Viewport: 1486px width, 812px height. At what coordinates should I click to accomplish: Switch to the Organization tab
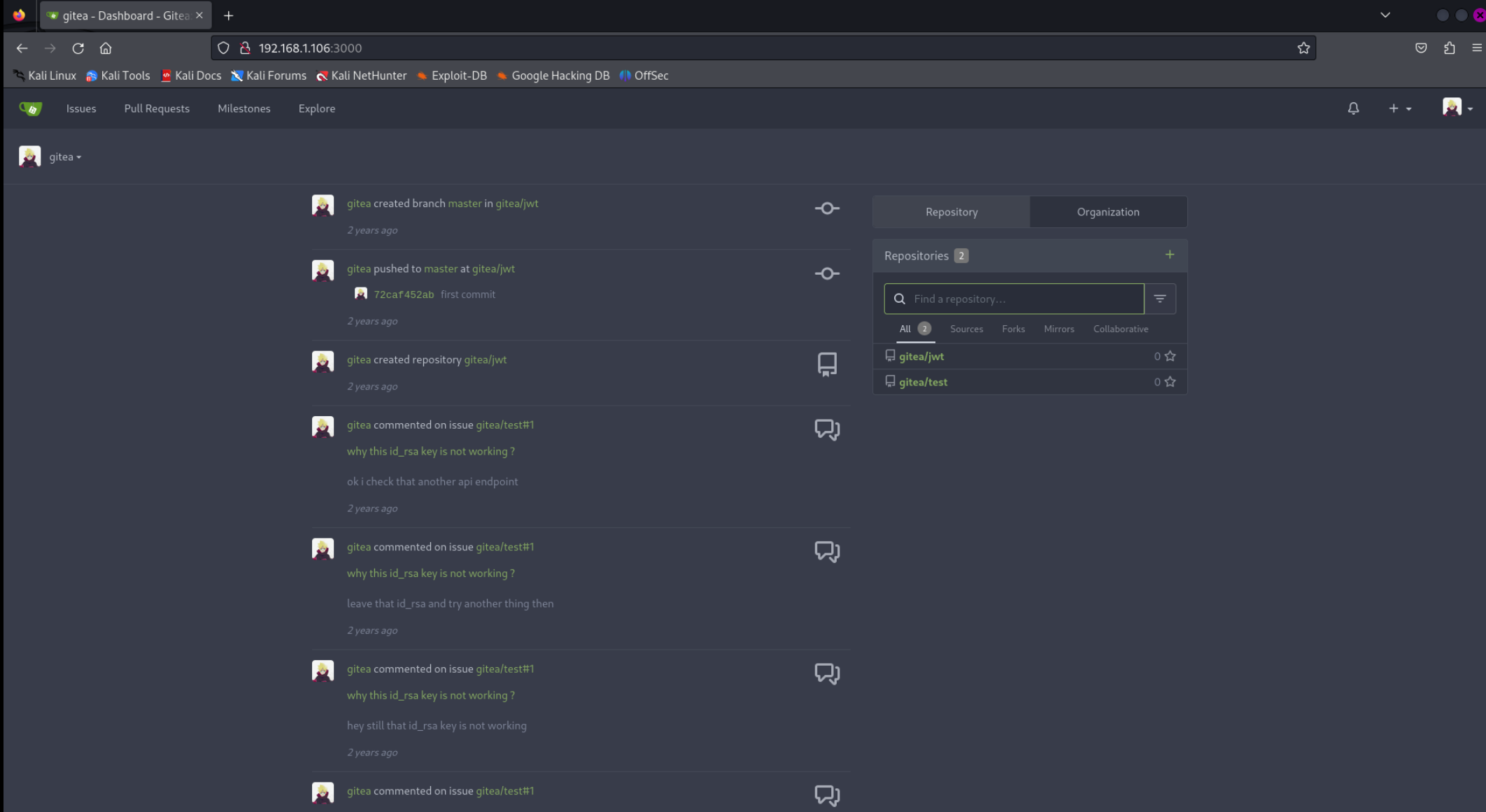point(1108,212)
